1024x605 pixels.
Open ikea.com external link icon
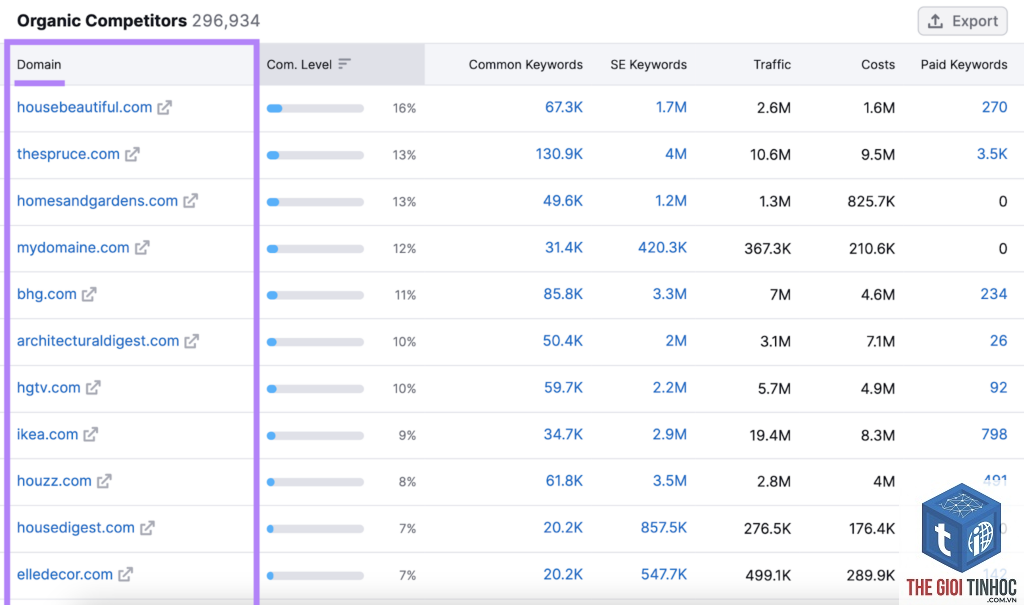91,434
